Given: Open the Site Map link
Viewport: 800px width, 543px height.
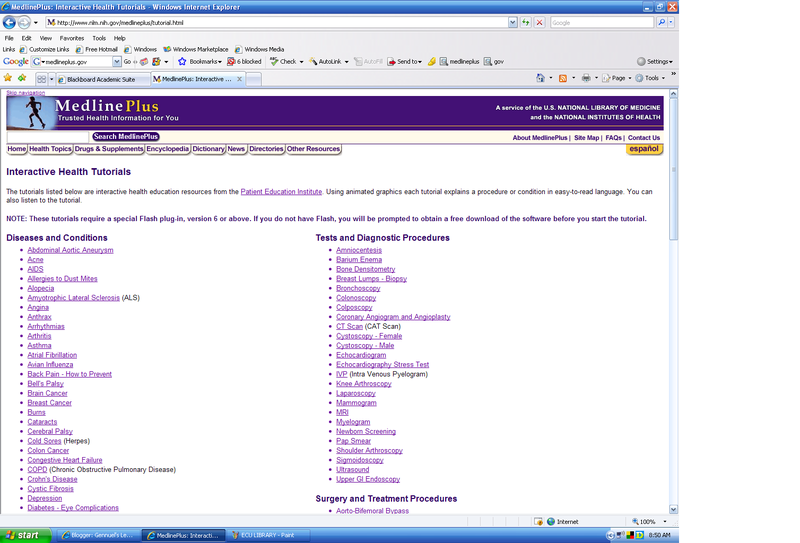Looking at the screenshot, I should (x=586, y=138).
